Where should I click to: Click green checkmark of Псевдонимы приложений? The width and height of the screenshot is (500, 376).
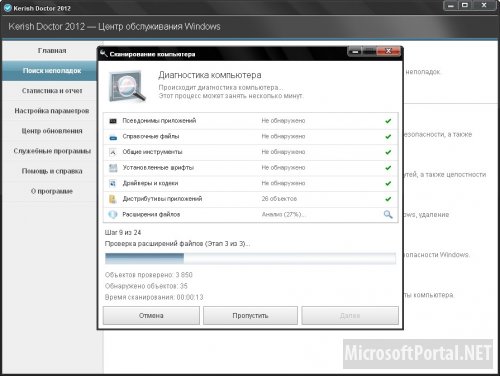pos(388,121)
